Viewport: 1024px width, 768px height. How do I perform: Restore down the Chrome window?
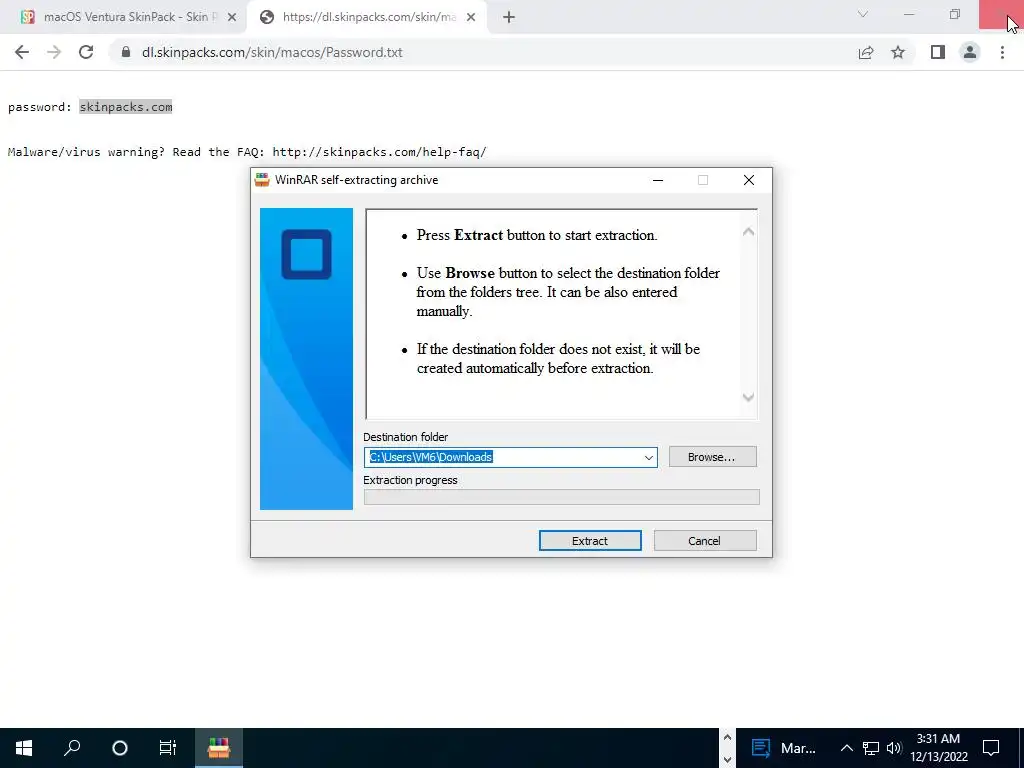[x=955, y=14]
